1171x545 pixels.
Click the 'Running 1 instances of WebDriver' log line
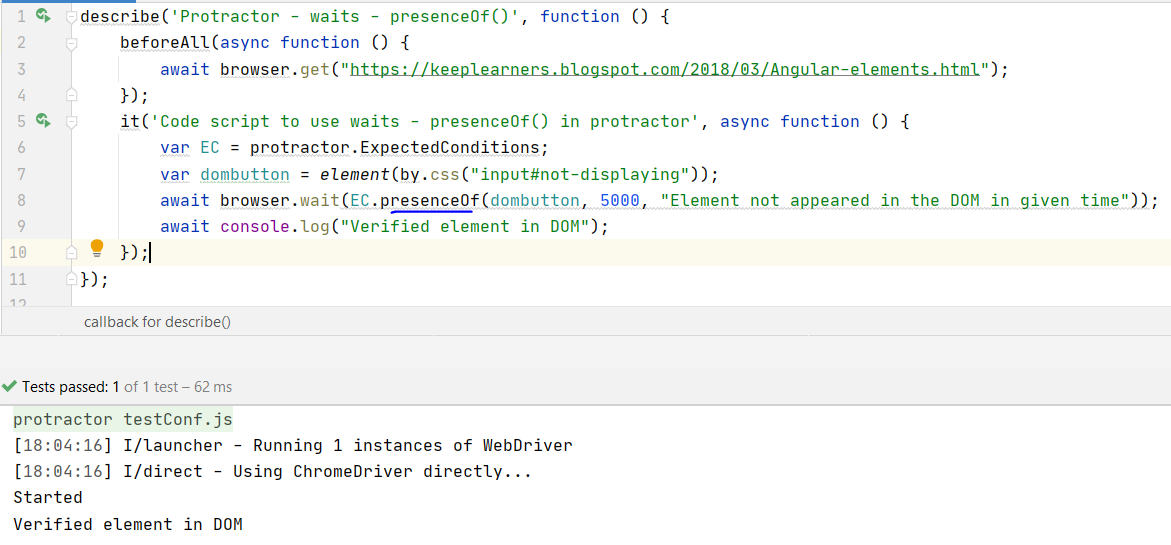click(x=293, y=446)
